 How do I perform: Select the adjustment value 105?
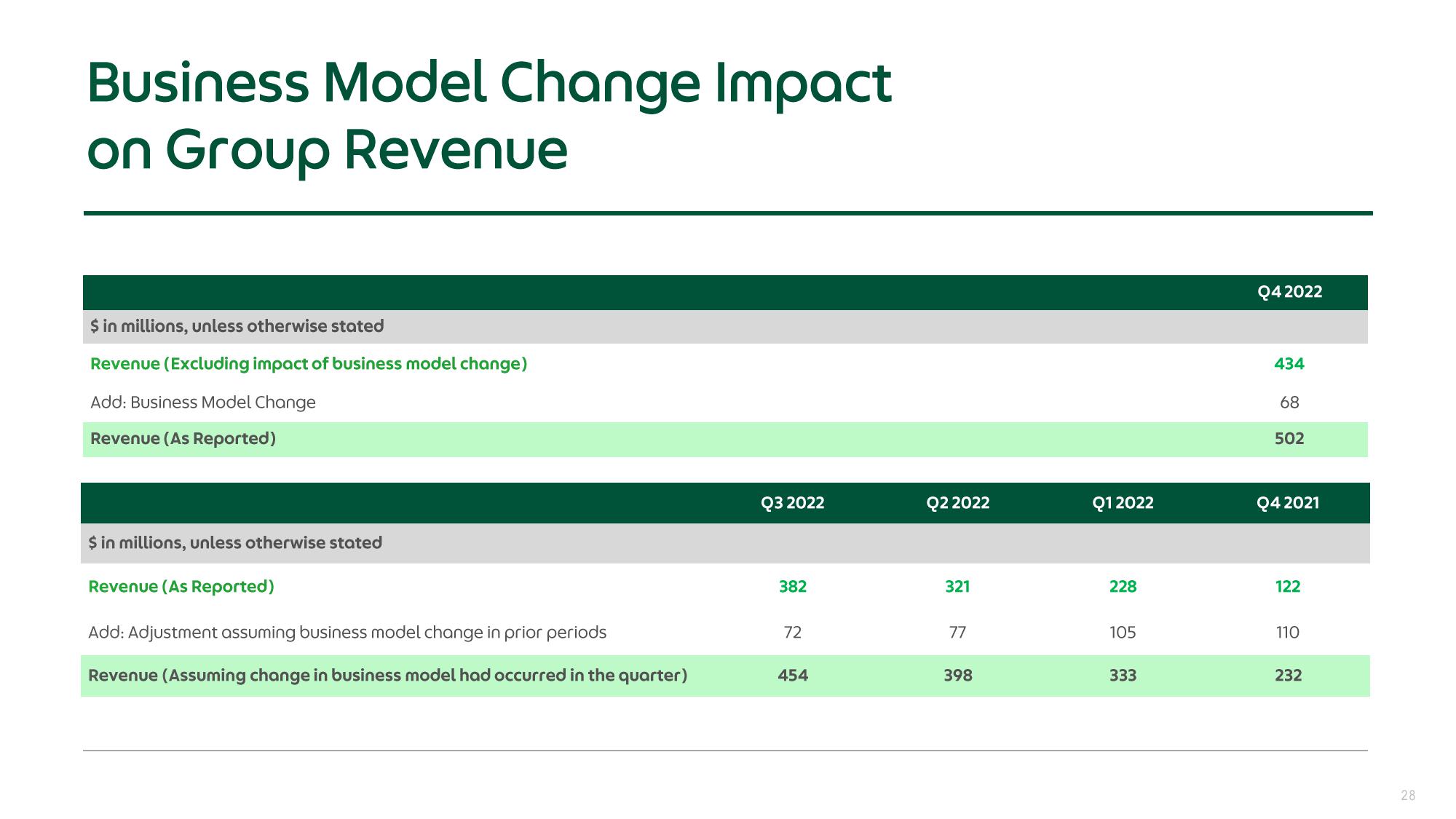(x=1123, y=633)
